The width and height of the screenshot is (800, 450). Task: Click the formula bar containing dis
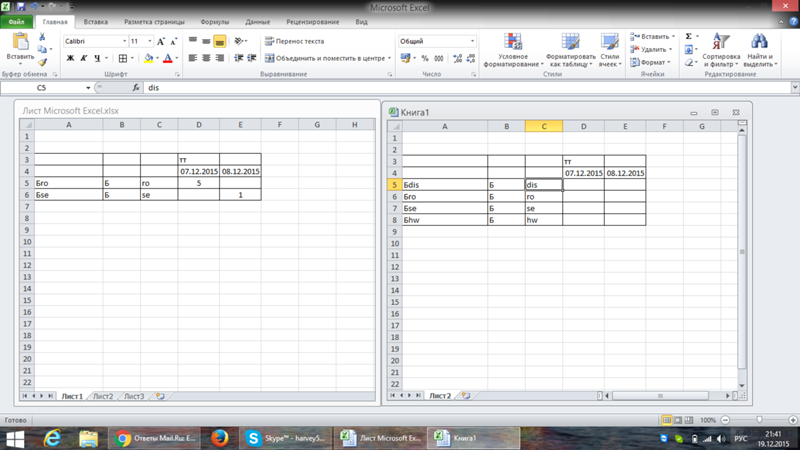467,88
